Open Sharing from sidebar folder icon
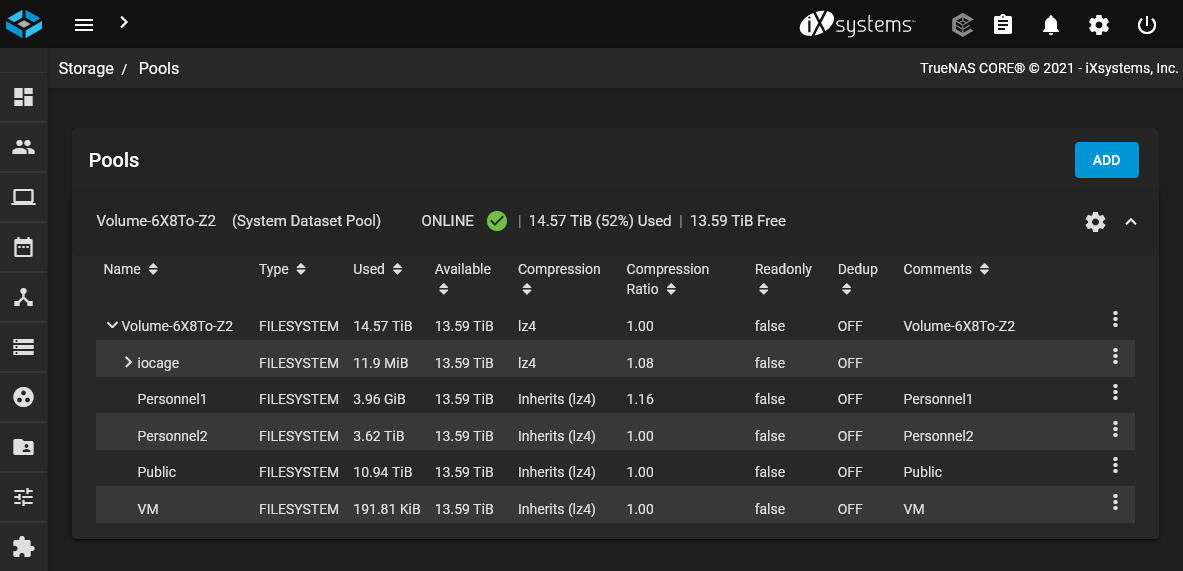This screenshot has height=571, width=1183. (23, 447)
